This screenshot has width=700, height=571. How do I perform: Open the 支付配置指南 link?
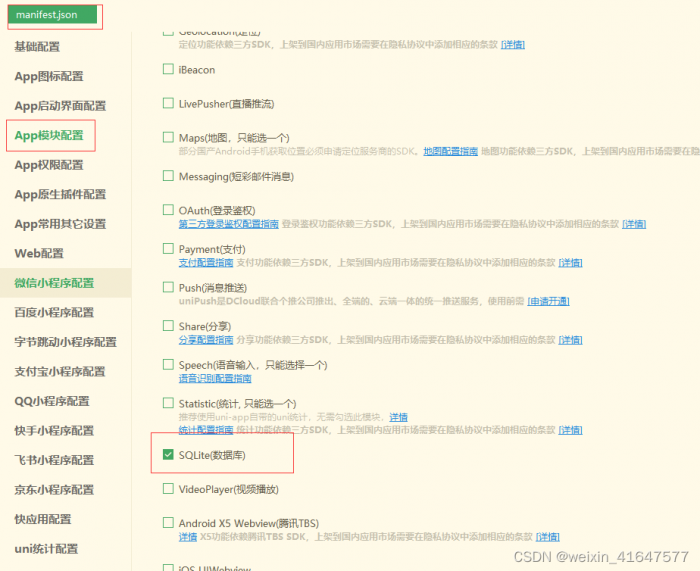206,263
